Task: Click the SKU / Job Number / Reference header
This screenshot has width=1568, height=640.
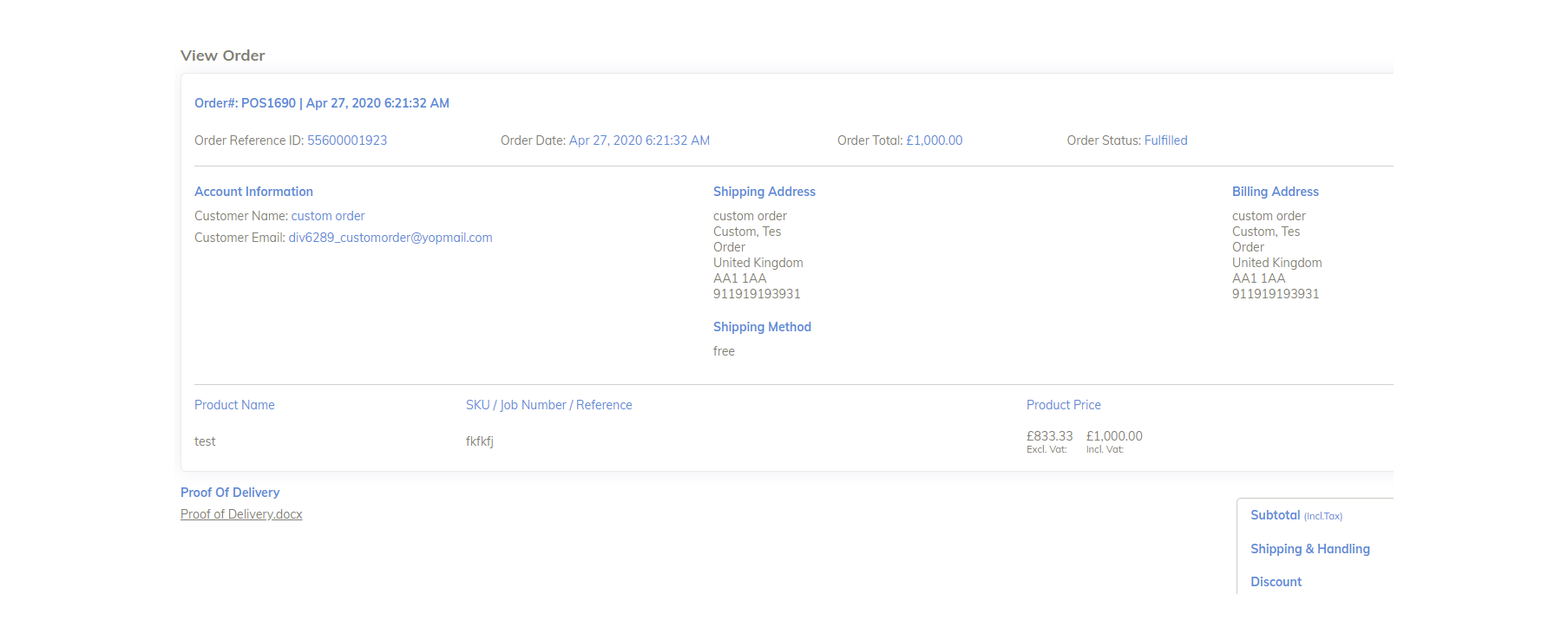Action: pos(548,405)
